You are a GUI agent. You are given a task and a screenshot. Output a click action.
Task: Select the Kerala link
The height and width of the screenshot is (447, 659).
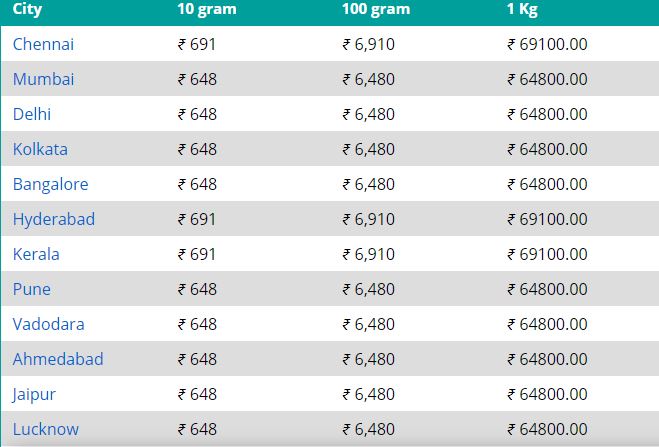pyautogui.click(x=36, y=254)
